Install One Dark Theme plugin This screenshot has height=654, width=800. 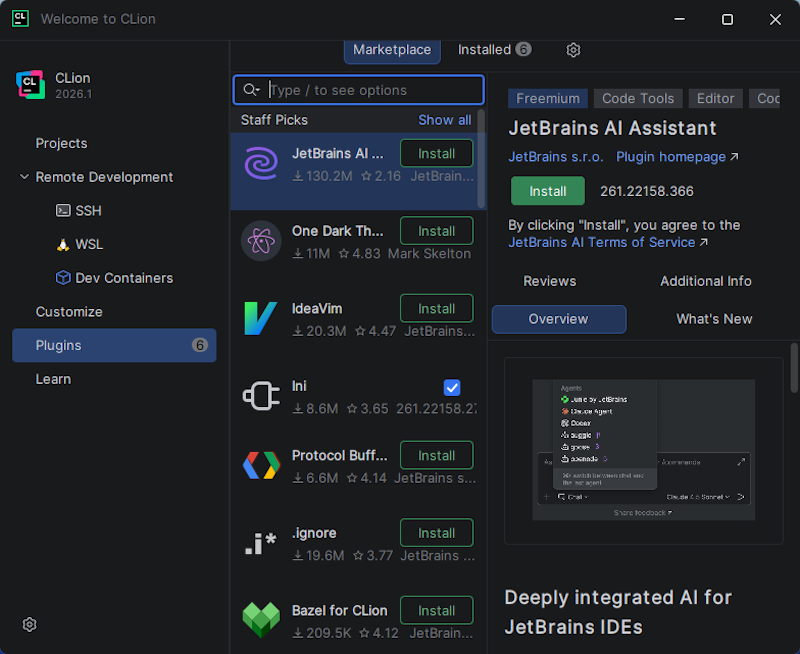click(x=437, y=231)
